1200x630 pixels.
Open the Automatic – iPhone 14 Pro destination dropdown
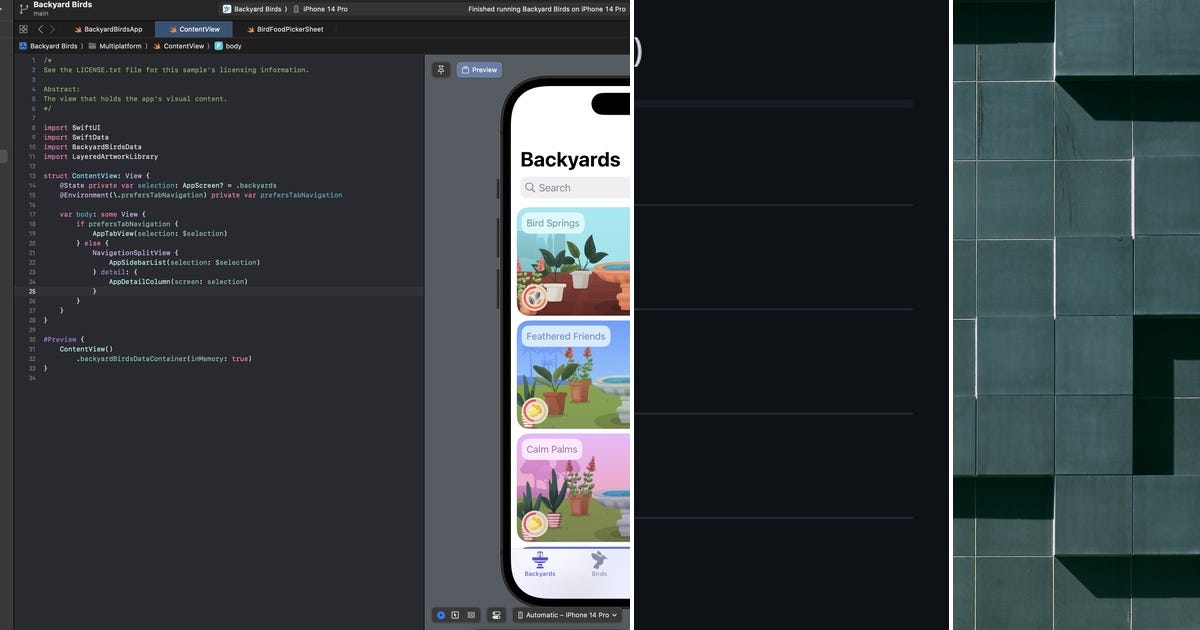567,615
